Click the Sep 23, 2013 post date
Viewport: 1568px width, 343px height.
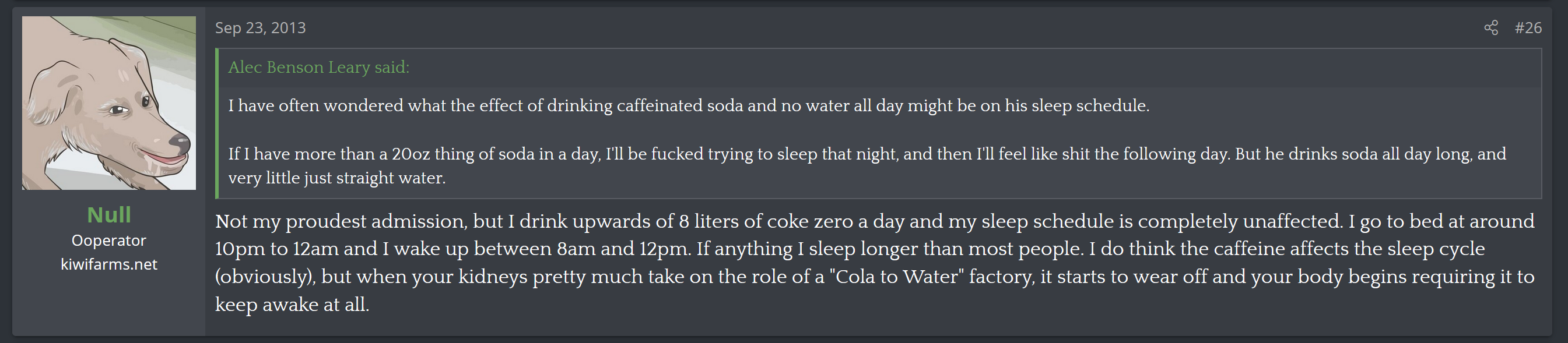tap(261, 28)
